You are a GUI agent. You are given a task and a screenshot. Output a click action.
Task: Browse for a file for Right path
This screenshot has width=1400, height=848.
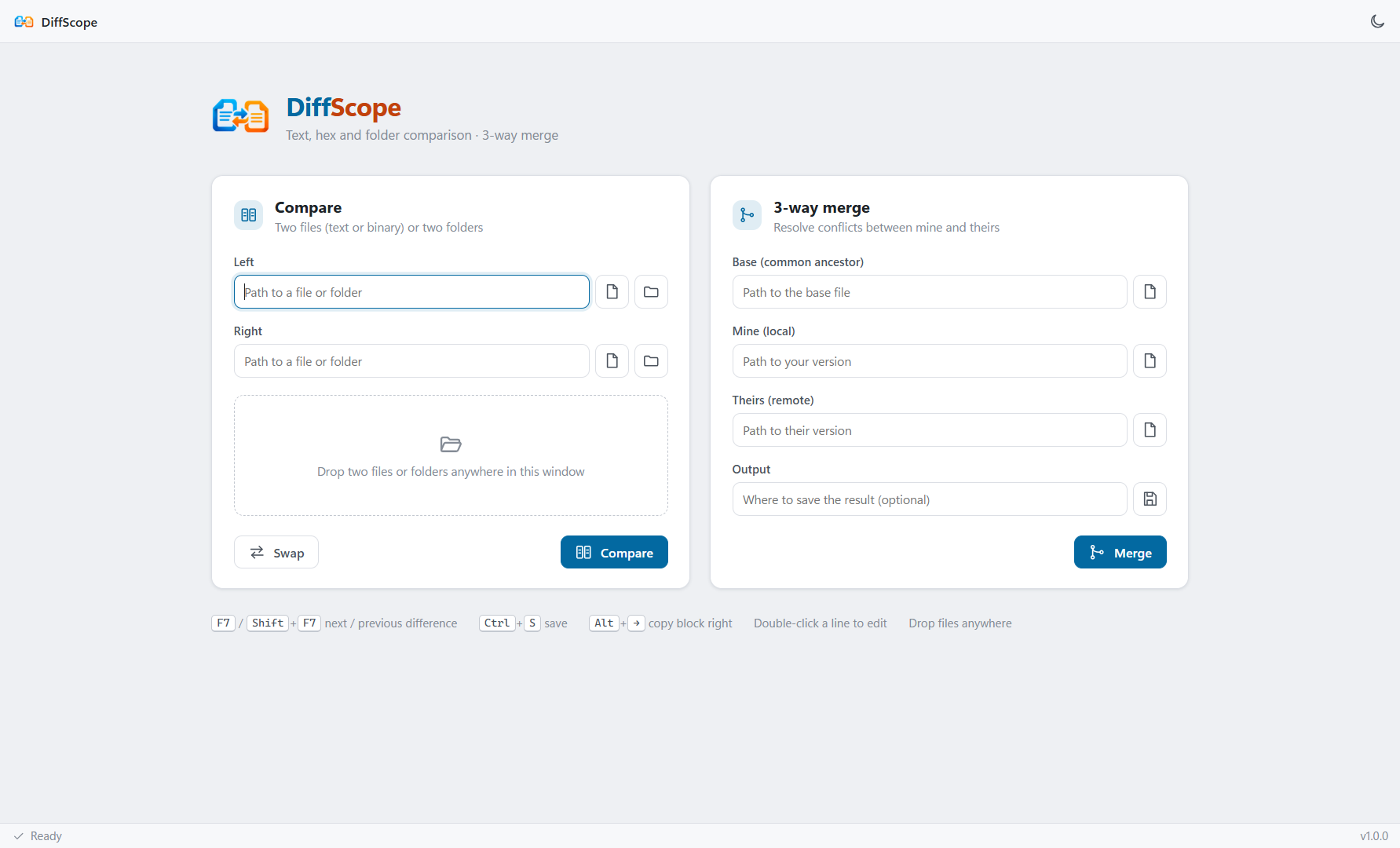[612, 361]
